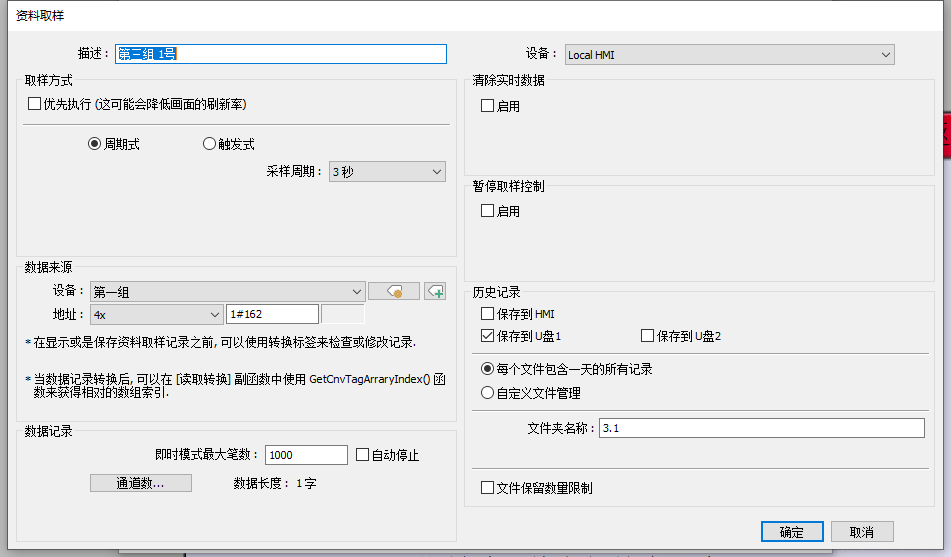Click the 1#162 address input field
This screenshot has width=951, height=557.
pos(272,314)
